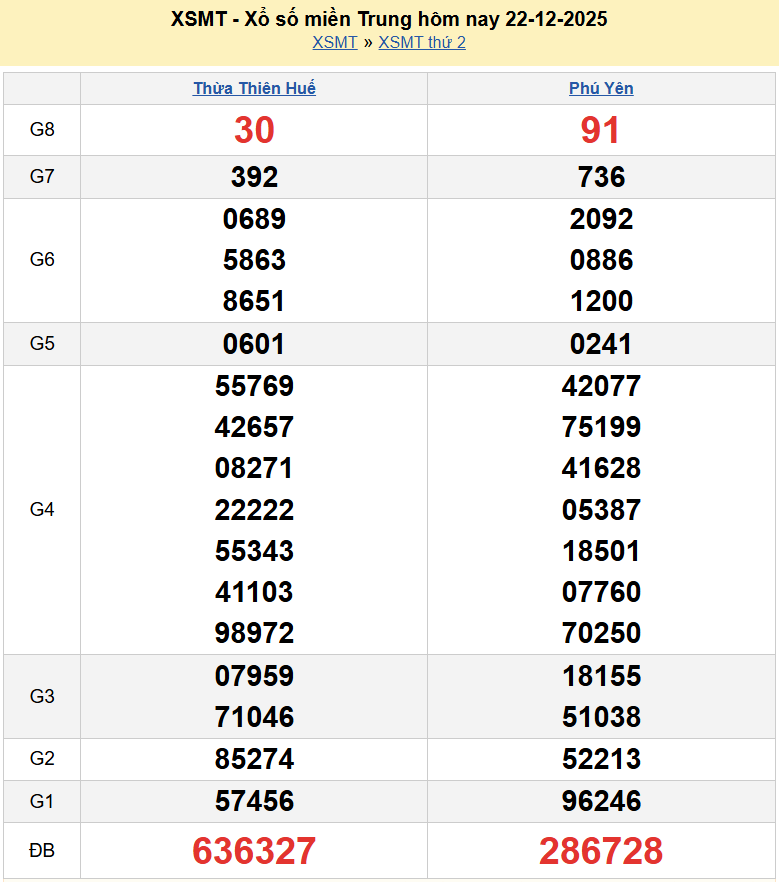Select the G6 number 0886
Viewport: 779px width, 882px height.
(601, 260)
